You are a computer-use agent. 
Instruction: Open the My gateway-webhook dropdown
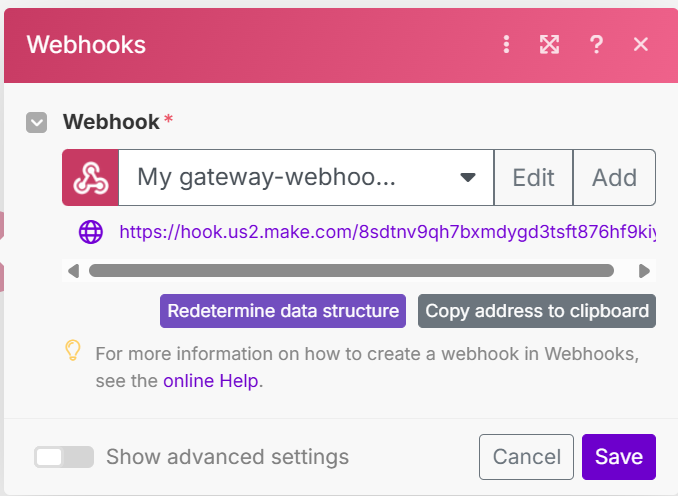290,177
